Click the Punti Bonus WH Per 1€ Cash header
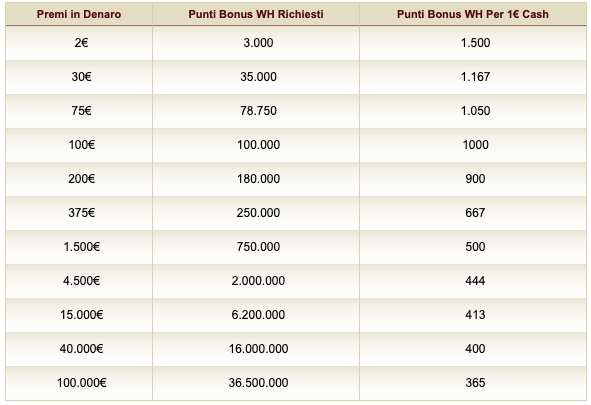591x405 pixels. coord(473,14)
